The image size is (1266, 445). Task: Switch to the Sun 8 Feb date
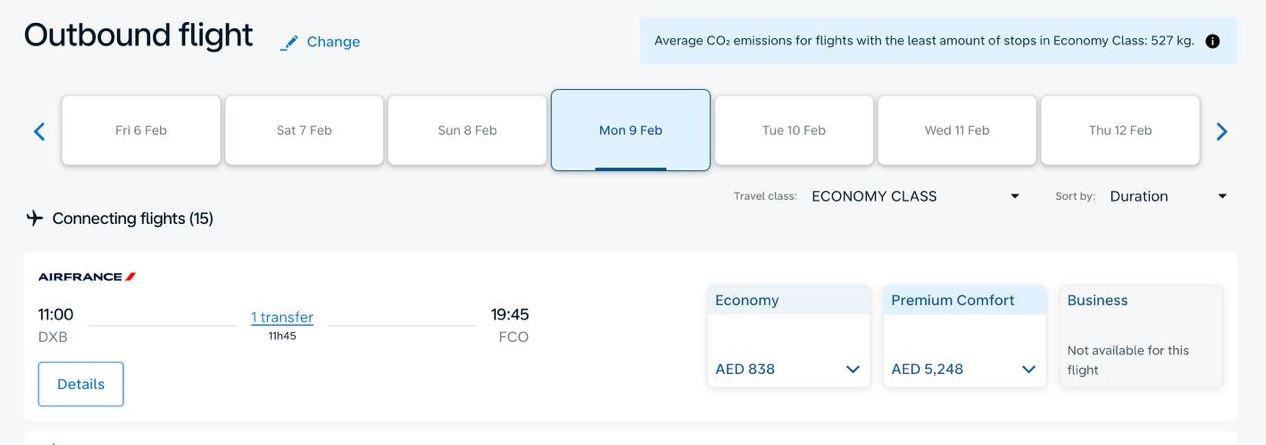coord(467,130)
